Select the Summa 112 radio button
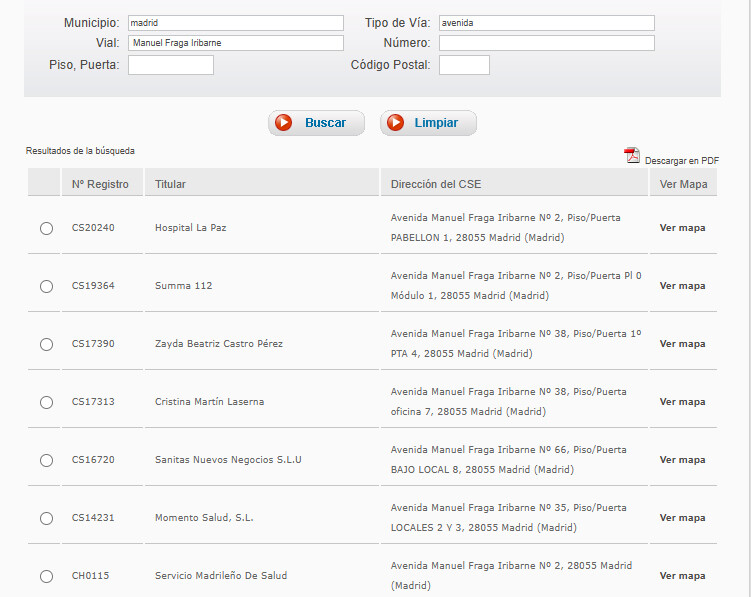This screenshot has height=597, width=751. pos(46,286)
